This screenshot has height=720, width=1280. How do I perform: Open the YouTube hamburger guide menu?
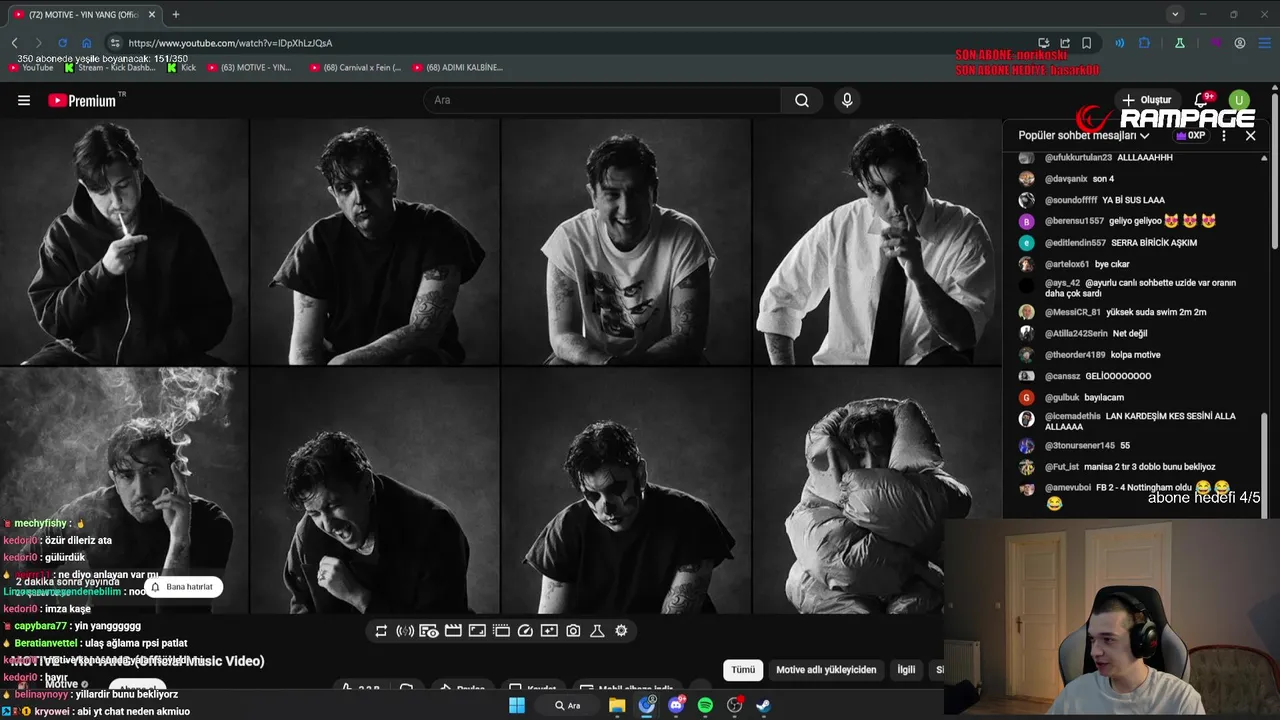pos(24,100)
